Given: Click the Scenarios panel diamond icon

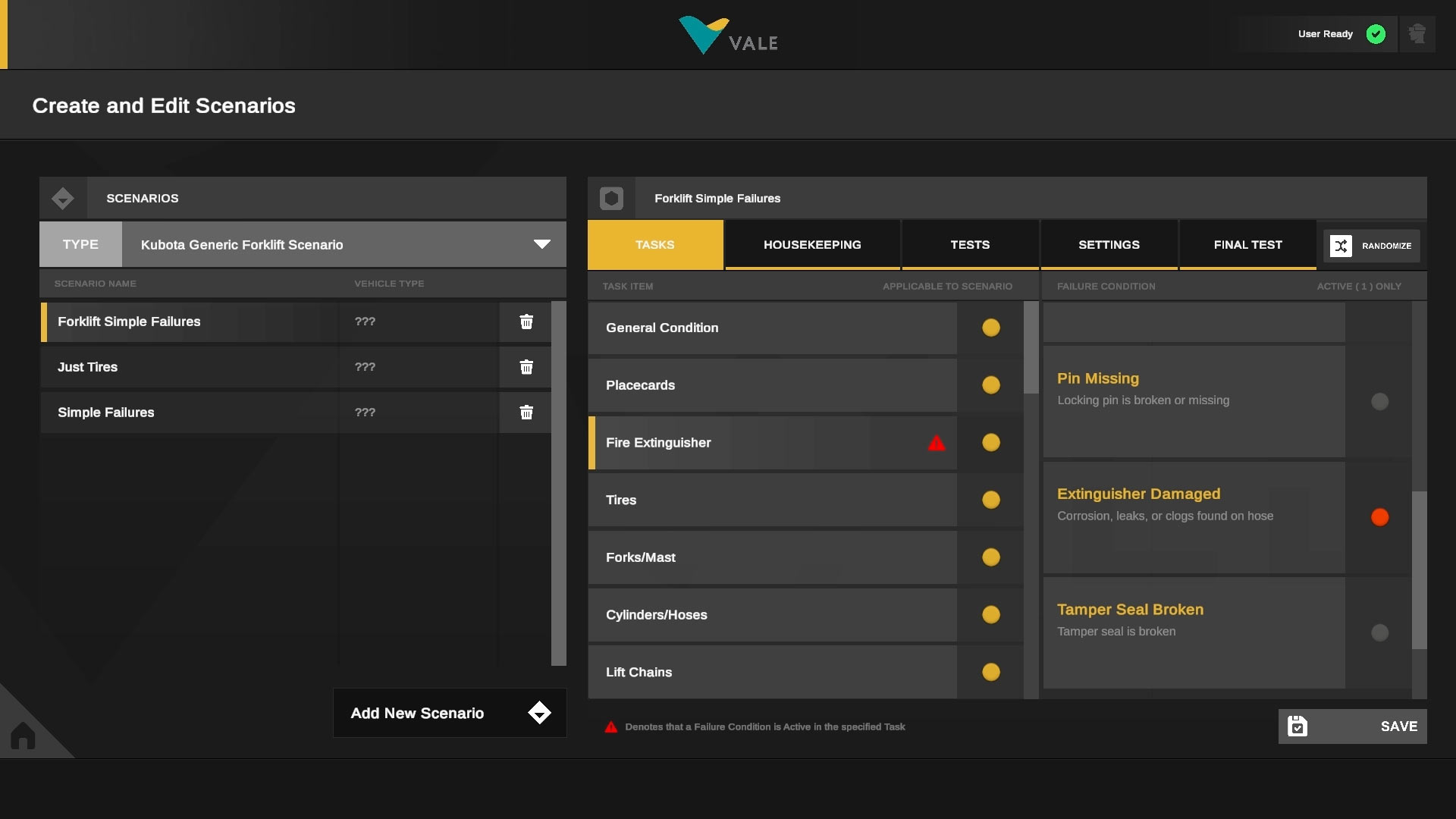Looking at the screenshot, I should point(63,199).
